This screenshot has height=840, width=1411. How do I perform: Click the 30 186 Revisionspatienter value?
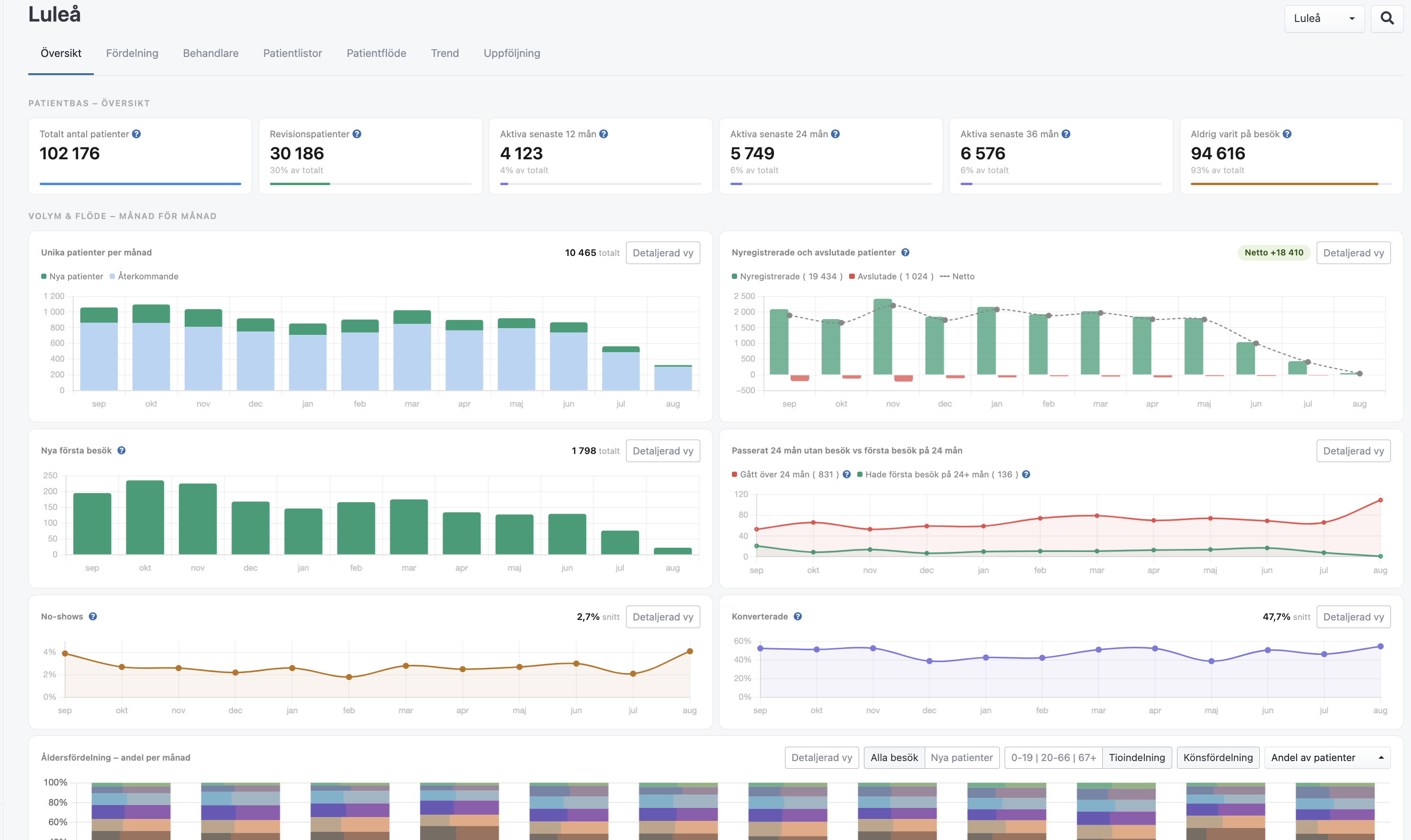point(297,154)
